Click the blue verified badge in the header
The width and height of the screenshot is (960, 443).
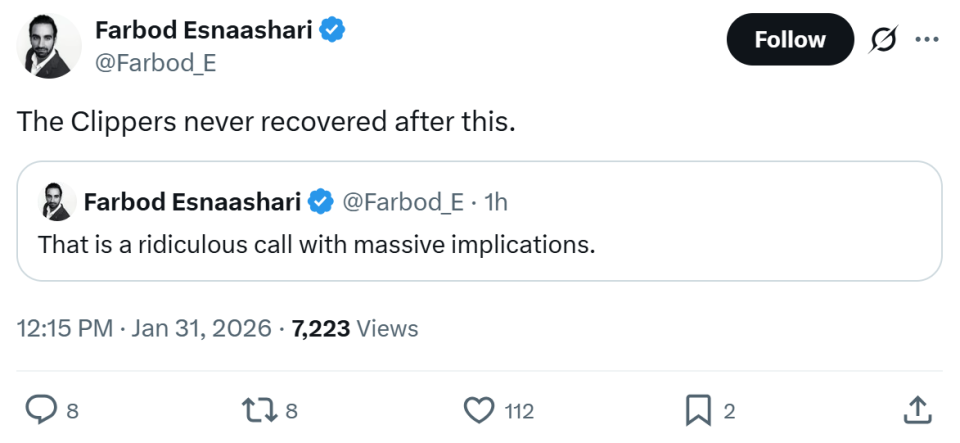pyautogui.click(x=333, y=31)
